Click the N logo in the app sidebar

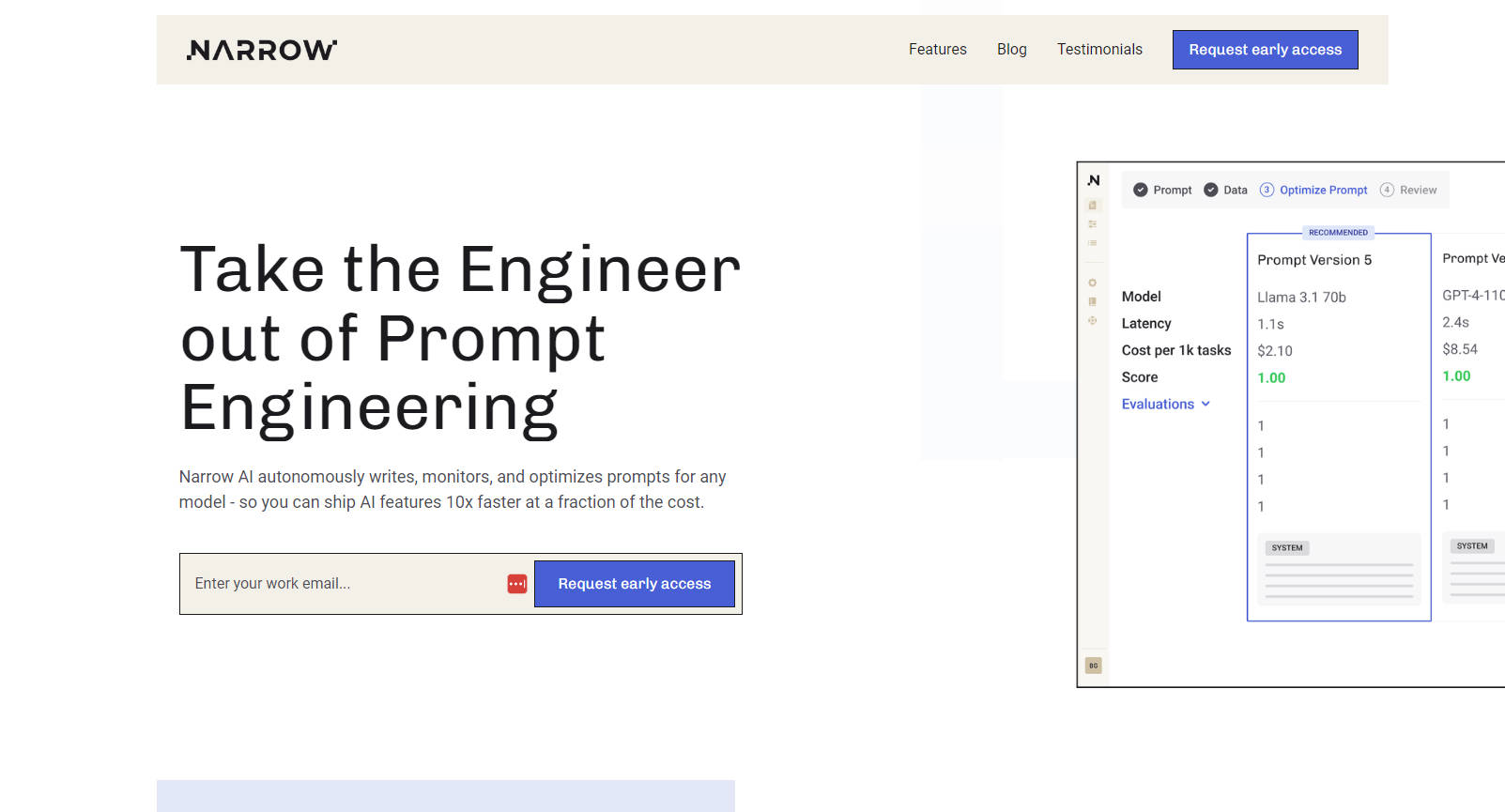tap(1094, 180)
